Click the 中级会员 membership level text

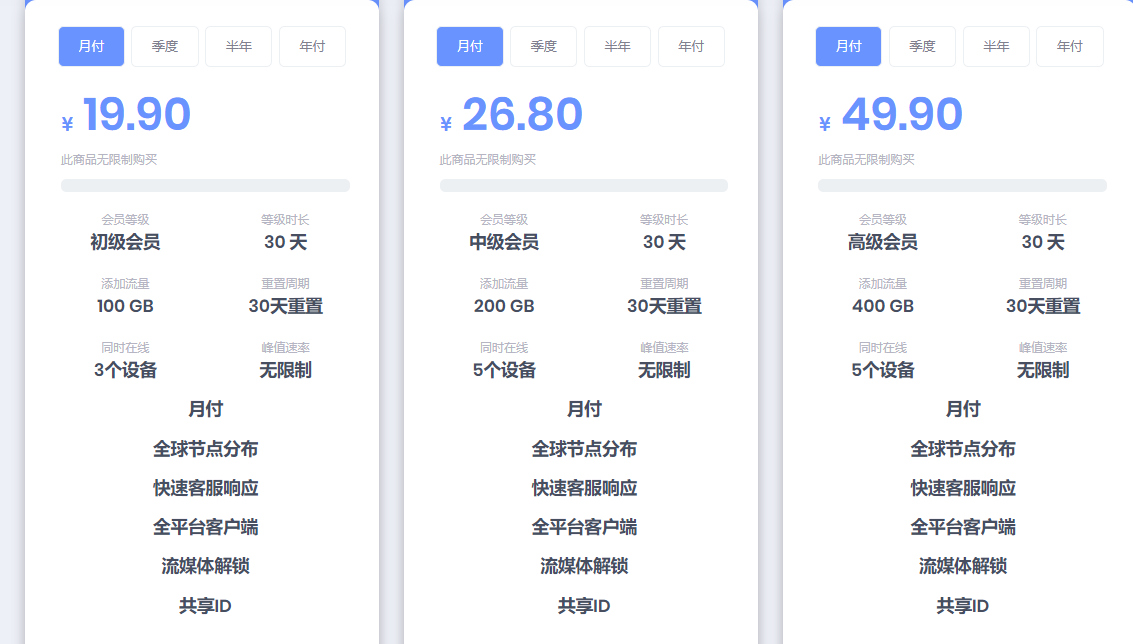tap(504, 242)
